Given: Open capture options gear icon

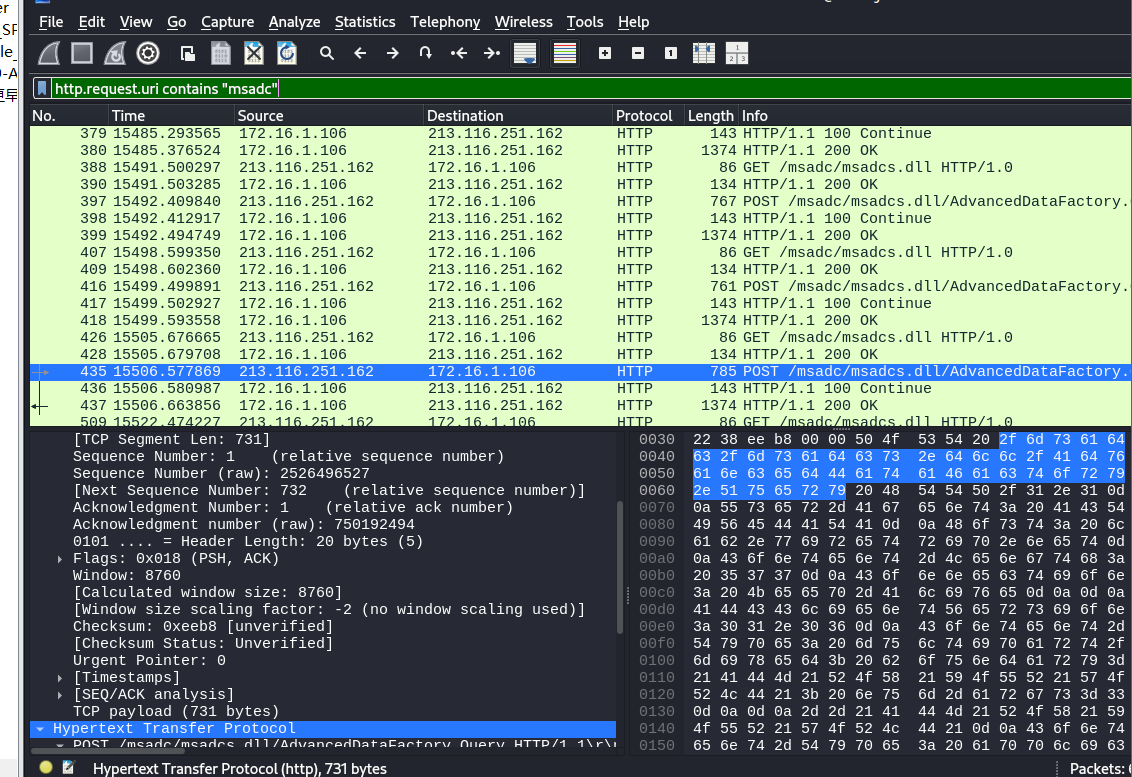Looking at the screenshot, I should pyautogui.click(x=148, y=53).
